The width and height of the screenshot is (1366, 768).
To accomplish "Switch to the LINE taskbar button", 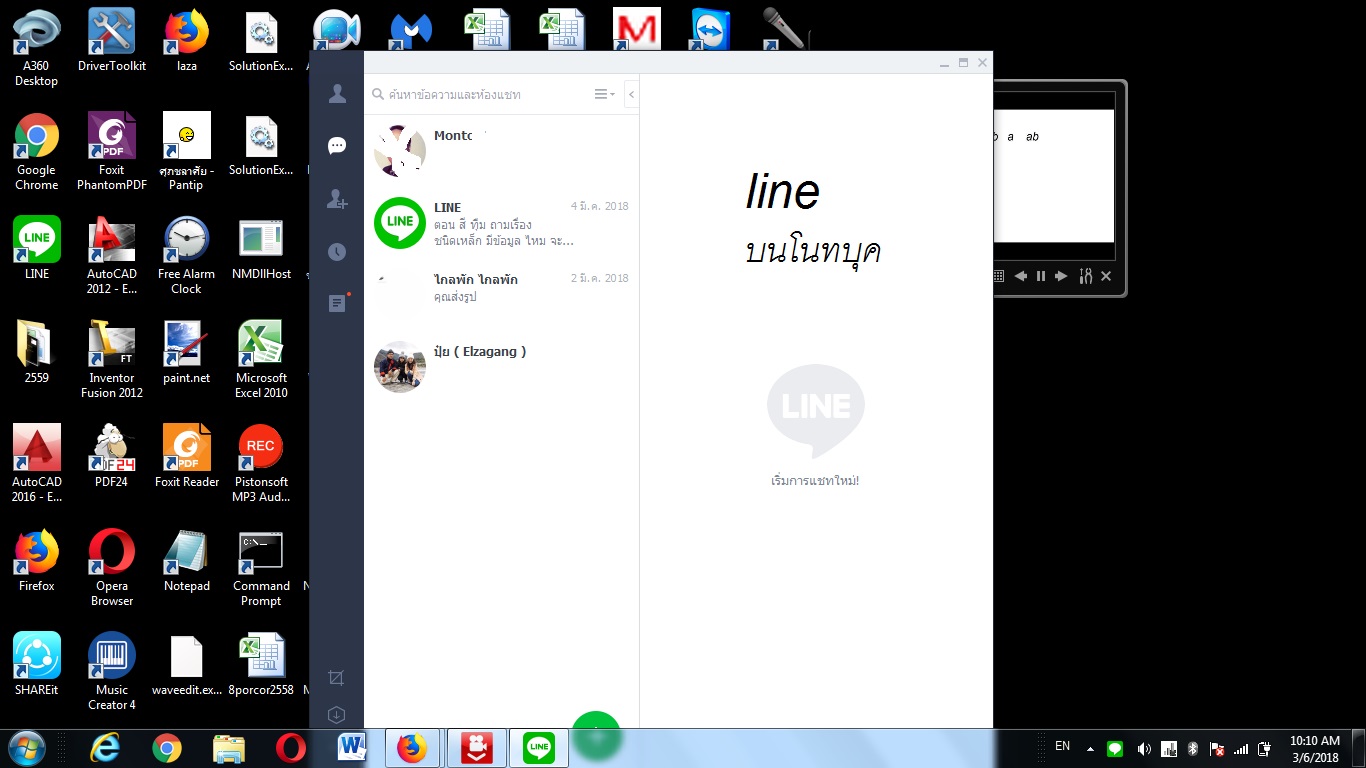I will coord(539,748).
